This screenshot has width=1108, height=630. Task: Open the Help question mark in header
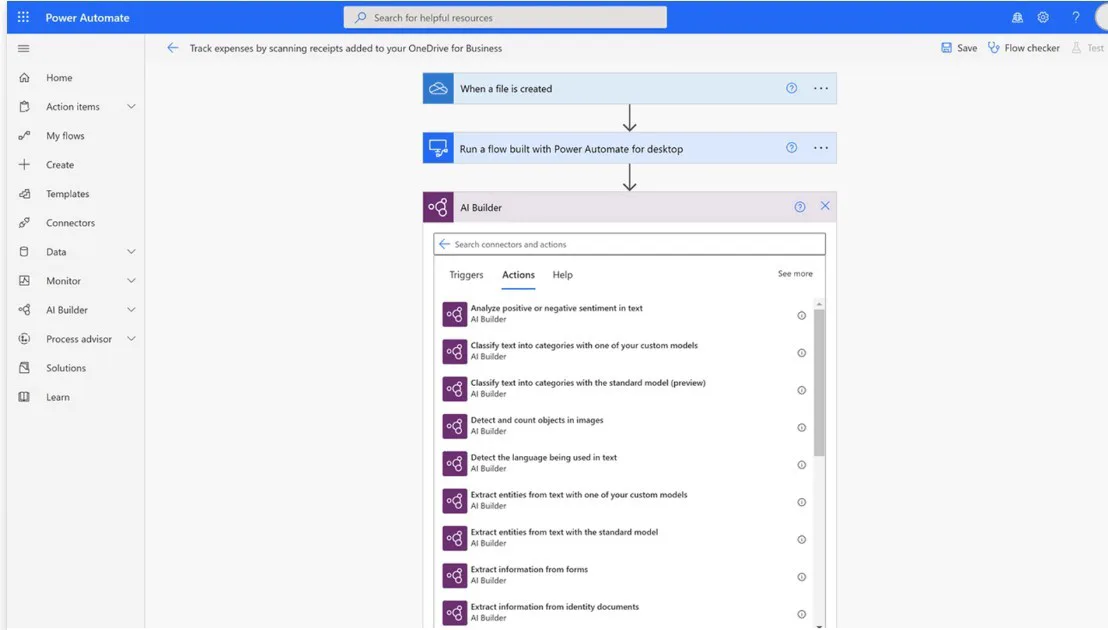pos(1075,17)
